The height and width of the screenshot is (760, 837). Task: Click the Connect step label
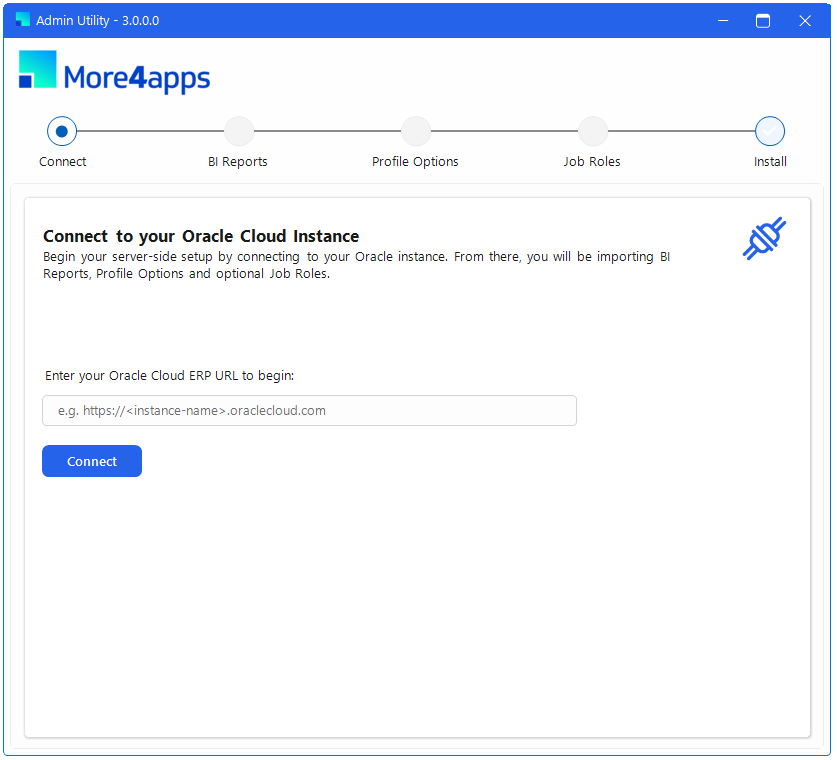(x=62, y=162)
